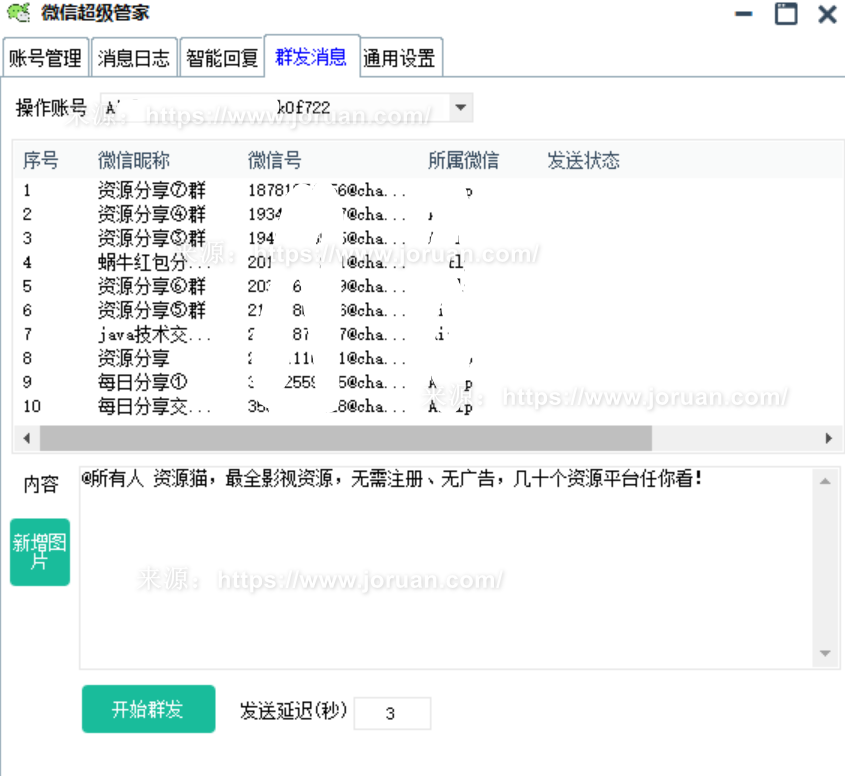Switch to the 消息日志 tab

tap(134, 58)
